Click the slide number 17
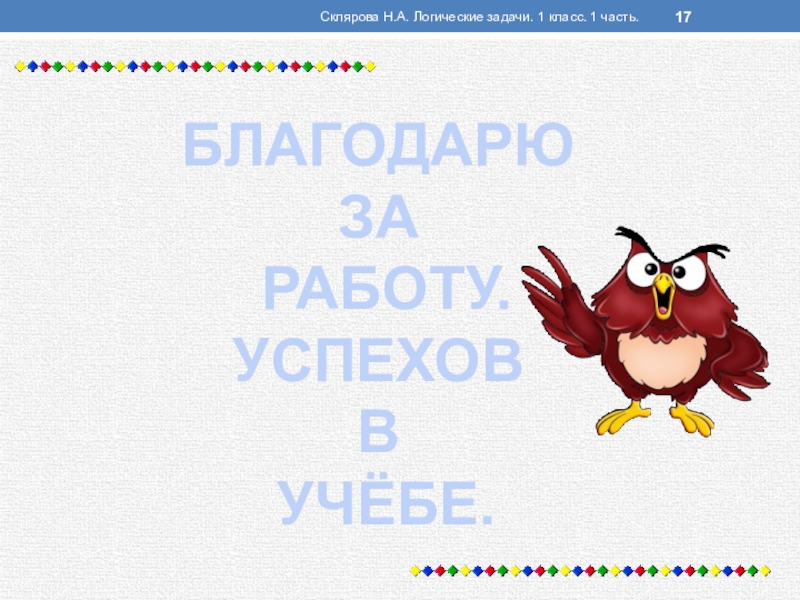800x600 pixels. 684,17
